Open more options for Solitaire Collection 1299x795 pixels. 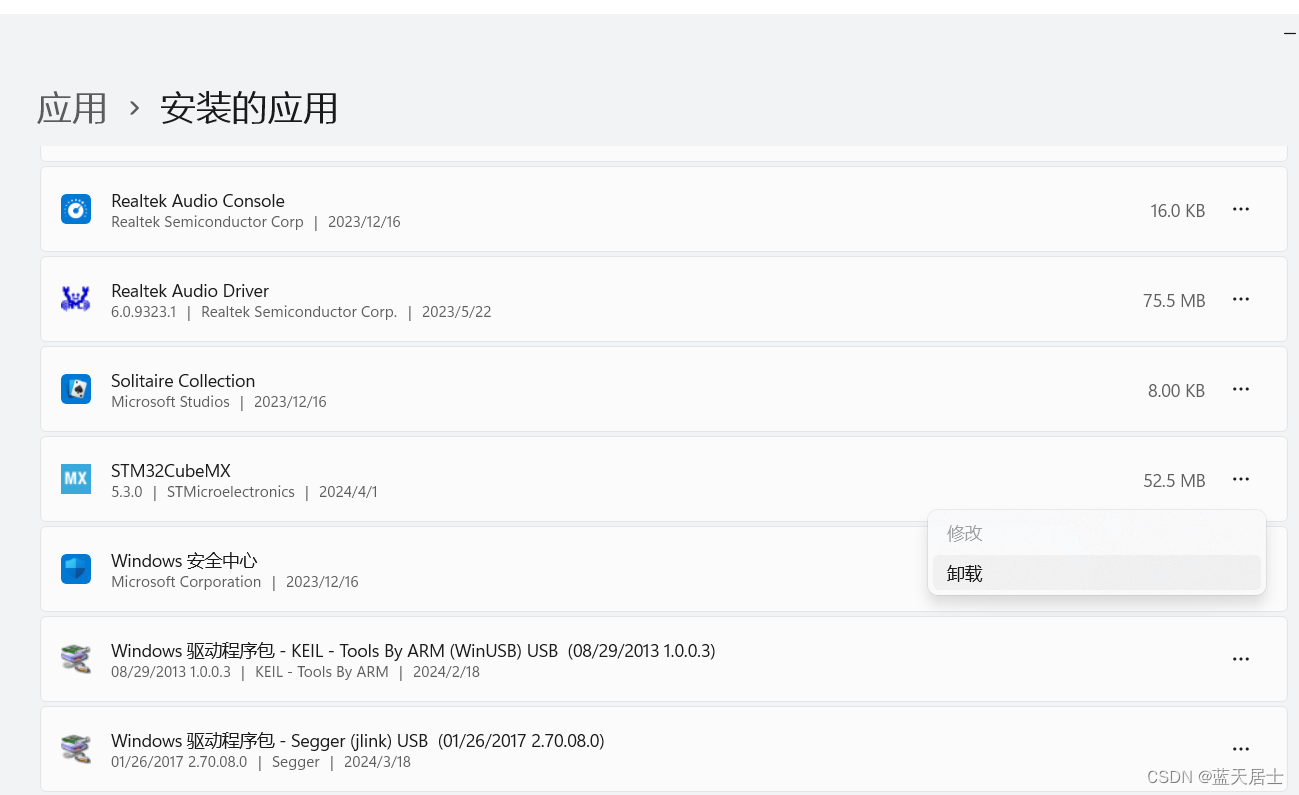coord(1241,389)
